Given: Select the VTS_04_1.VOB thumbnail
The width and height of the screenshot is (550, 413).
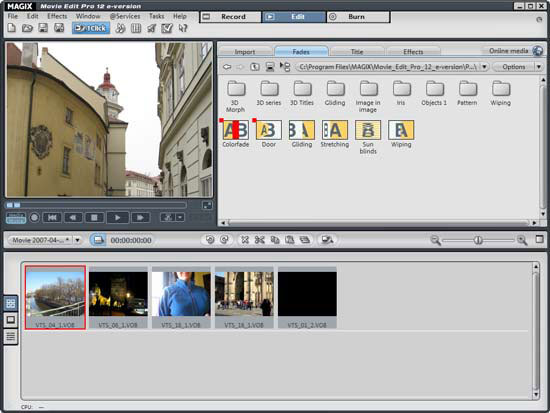Looking at the screenshot, I should point(55,298).
